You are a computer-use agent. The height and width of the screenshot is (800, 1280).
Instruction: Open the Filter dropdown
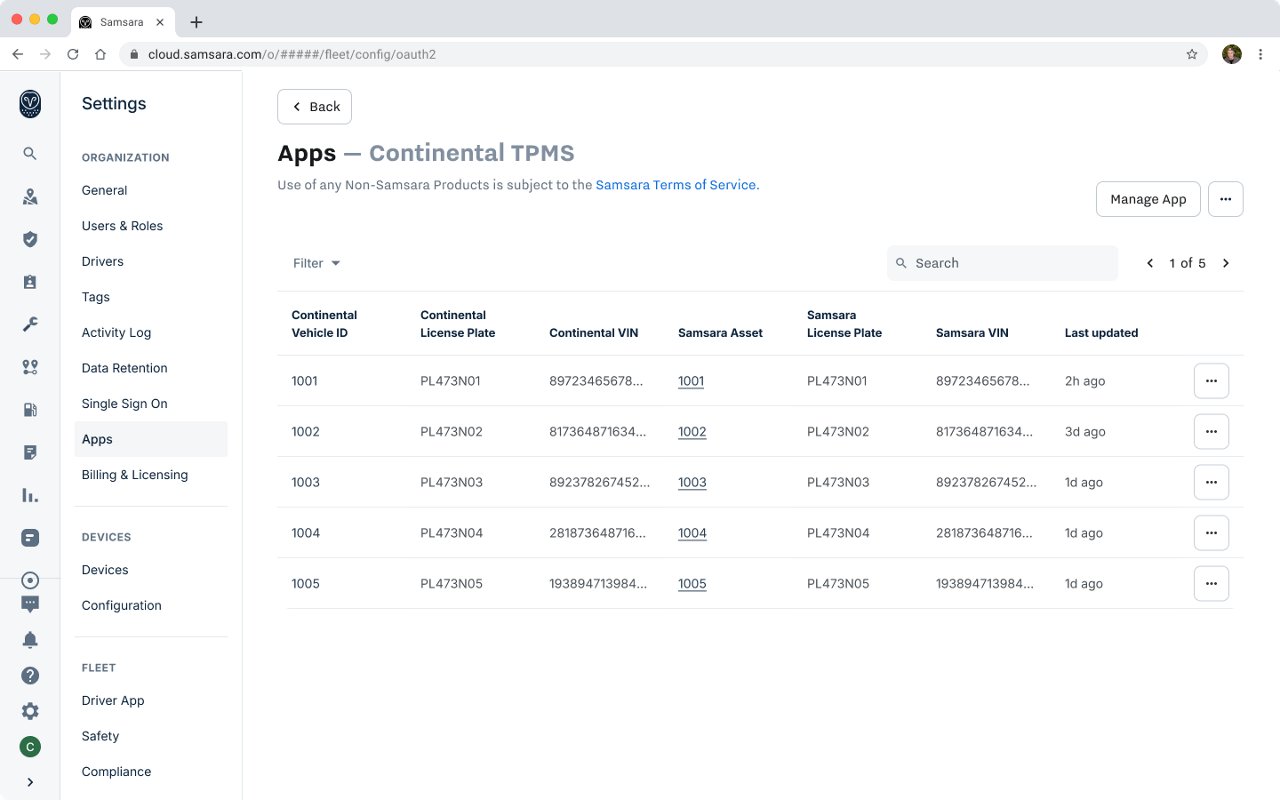pos(317,263)
